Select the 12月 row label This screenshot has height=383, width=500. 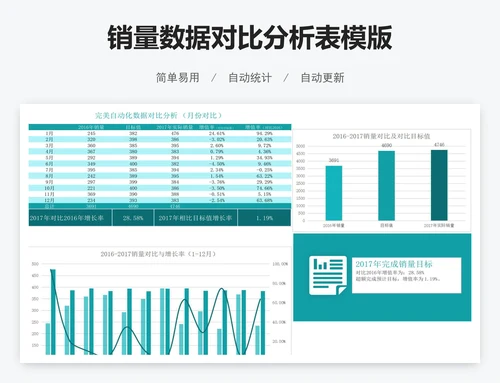pos(49,200)
